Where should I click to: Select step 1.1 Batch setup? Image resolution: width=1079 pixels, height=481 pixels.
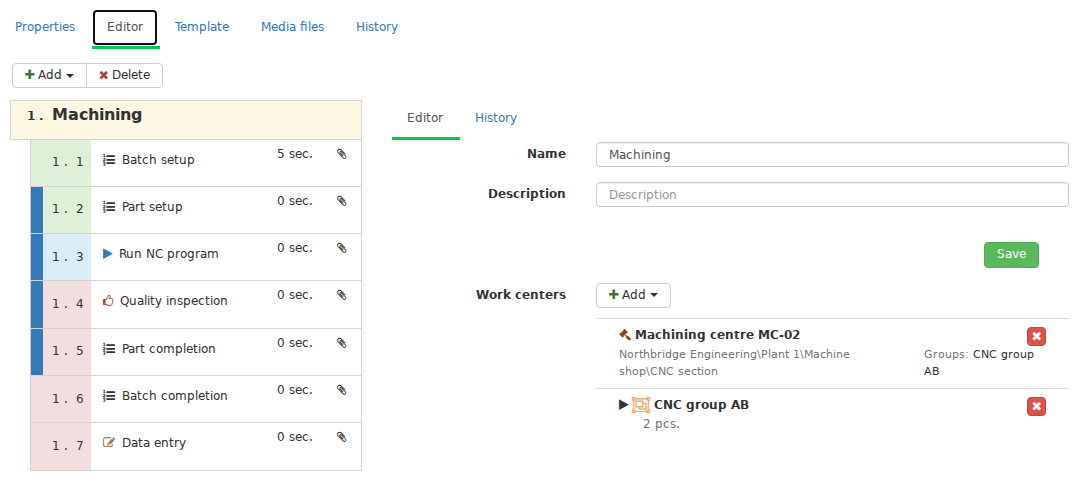click(x=196, y=163)
